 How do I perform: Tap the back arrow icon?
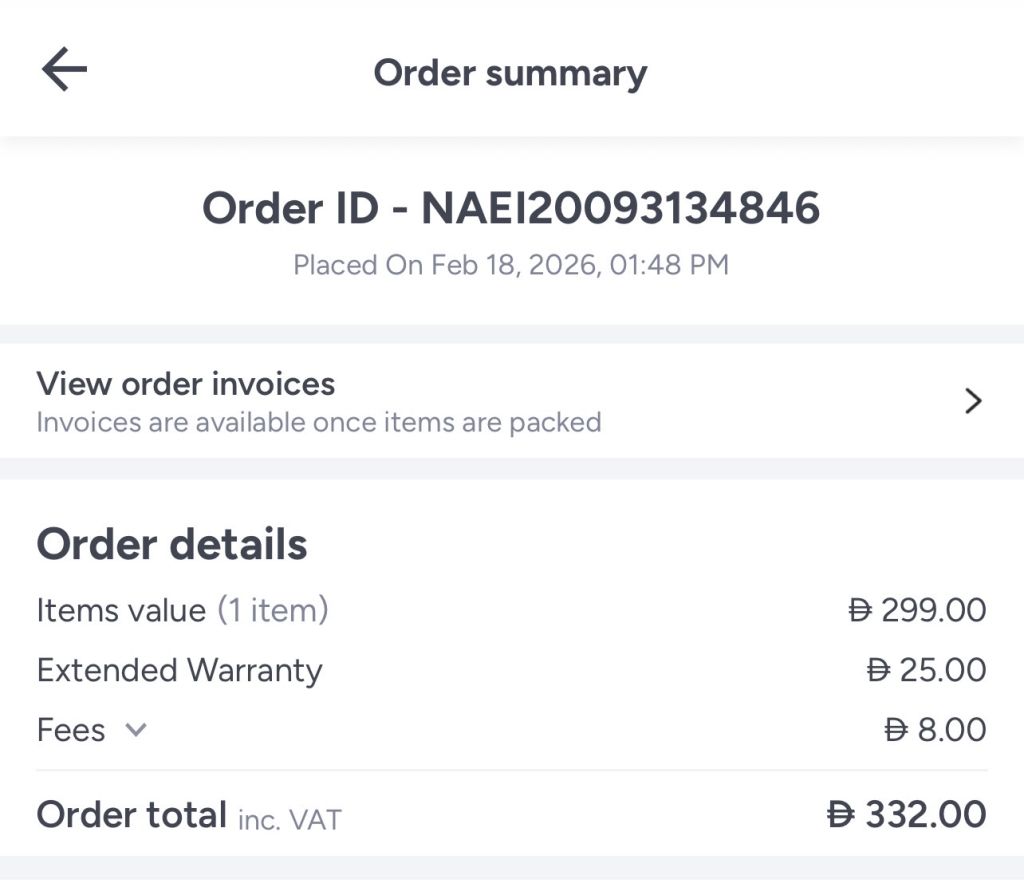(x=64, y=71)
